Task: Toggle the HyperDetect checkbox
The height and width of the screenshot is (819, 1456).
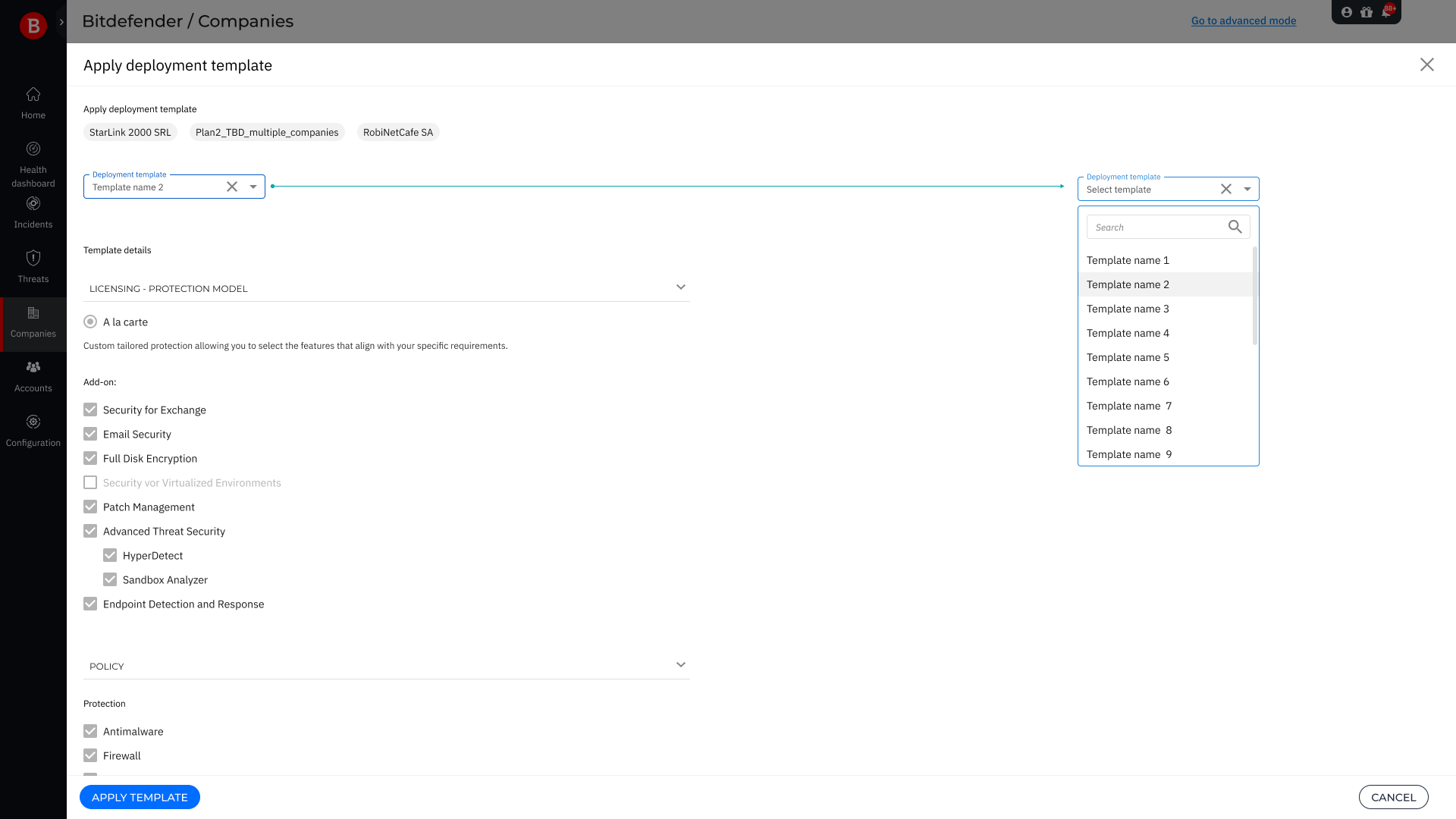Action: (110, 555)
